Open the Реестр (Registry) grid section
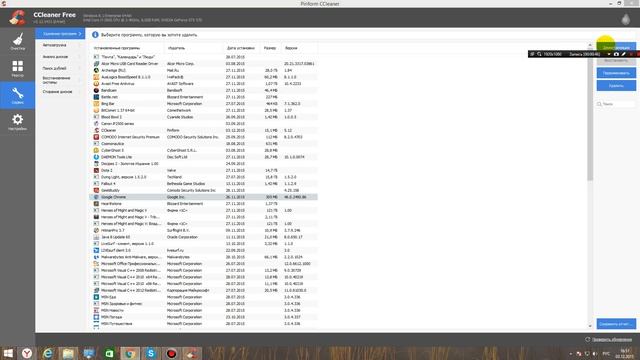The width and height of the screenshot is (640, 360). click(x=18, y=69)
